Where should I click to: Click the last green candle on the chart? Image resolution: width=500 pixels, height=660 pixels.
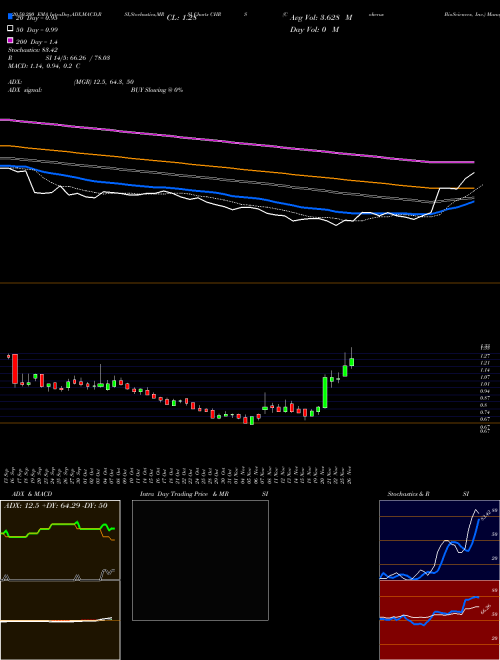(351, 362)
